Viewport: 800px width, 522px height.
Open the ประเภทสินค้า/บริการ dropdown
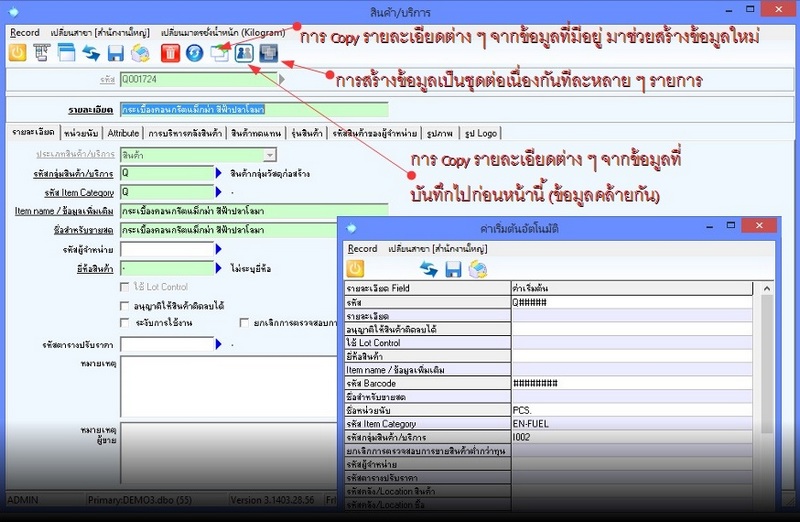coord(270,154)
